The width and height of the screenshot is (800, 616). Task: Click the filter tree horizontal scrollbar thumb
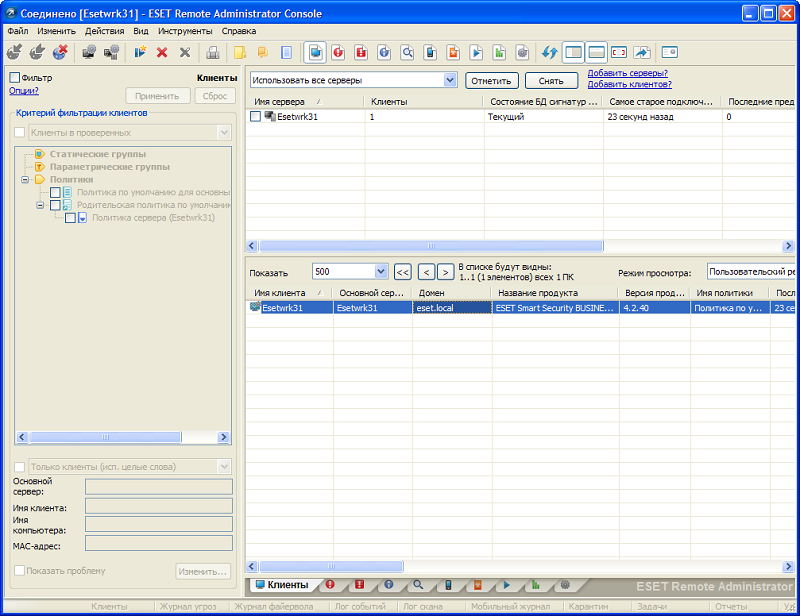(105, 437)
